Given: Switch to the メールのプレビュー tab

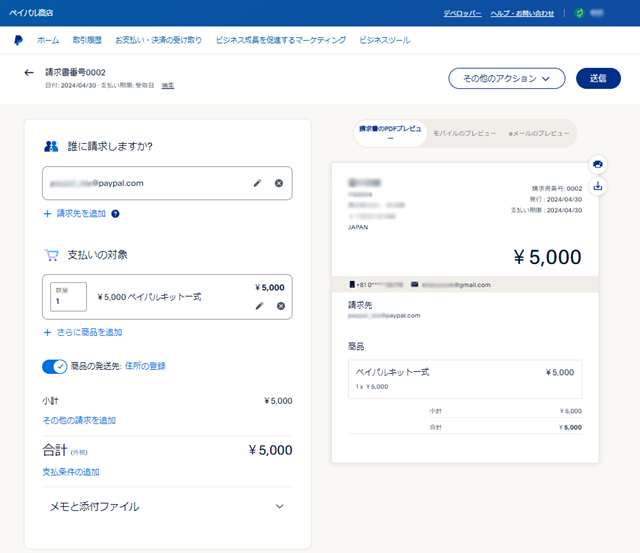Looking at the screenshot, I should (538, 133).
